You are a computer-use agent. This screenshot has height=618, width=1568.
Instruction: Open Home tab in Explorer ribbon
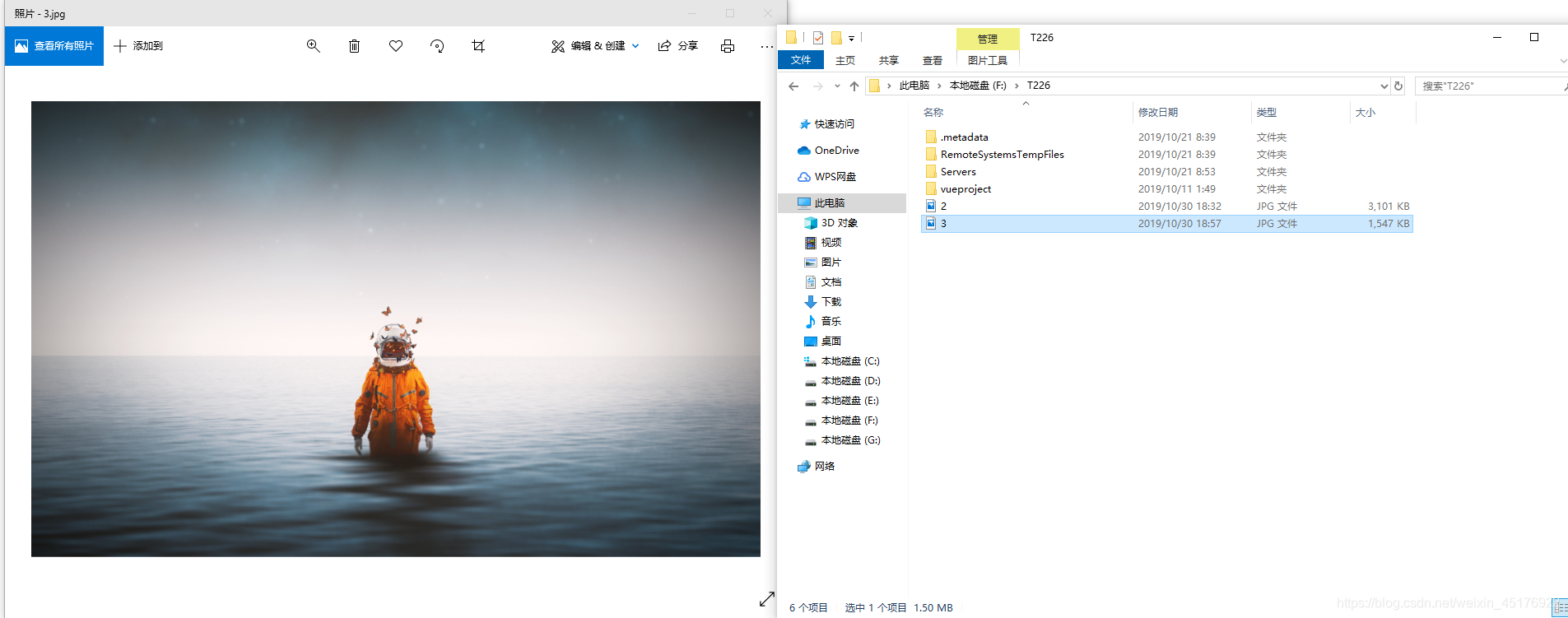845,61
